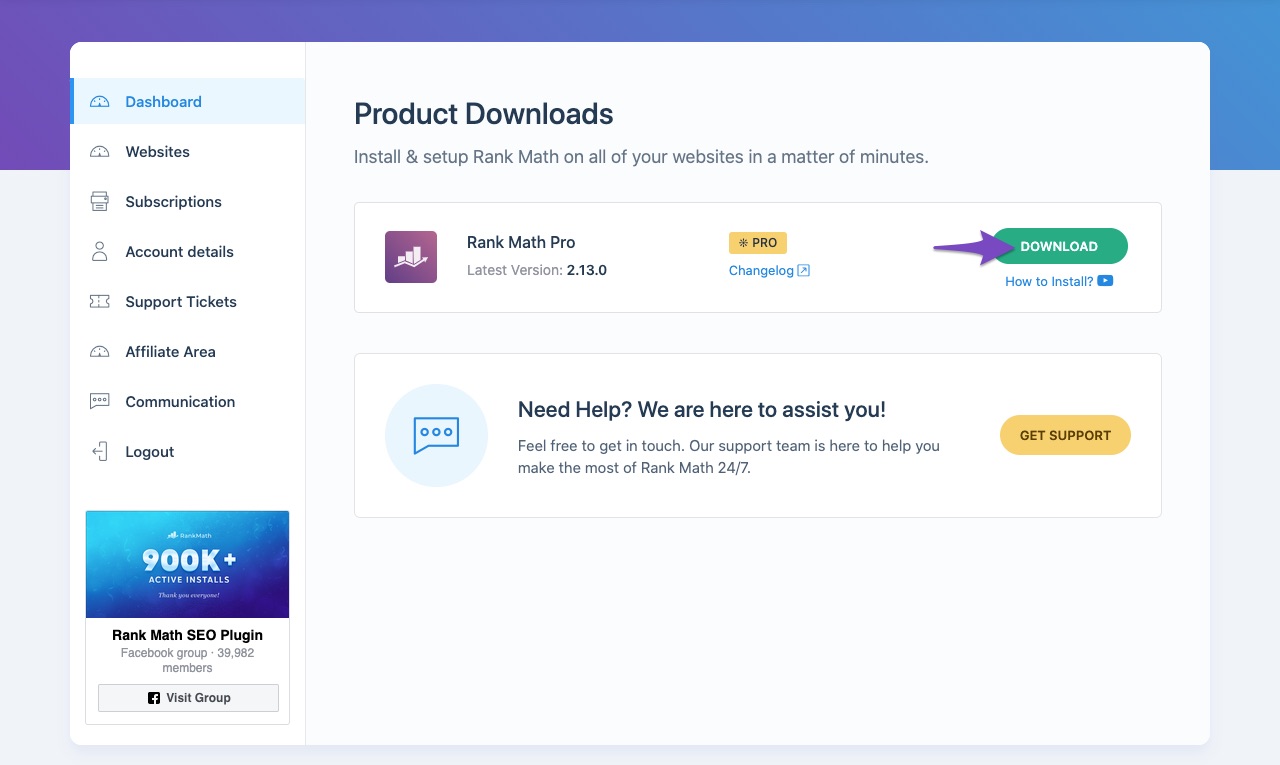Click the Communication chat bubble icon

[99, 402]
